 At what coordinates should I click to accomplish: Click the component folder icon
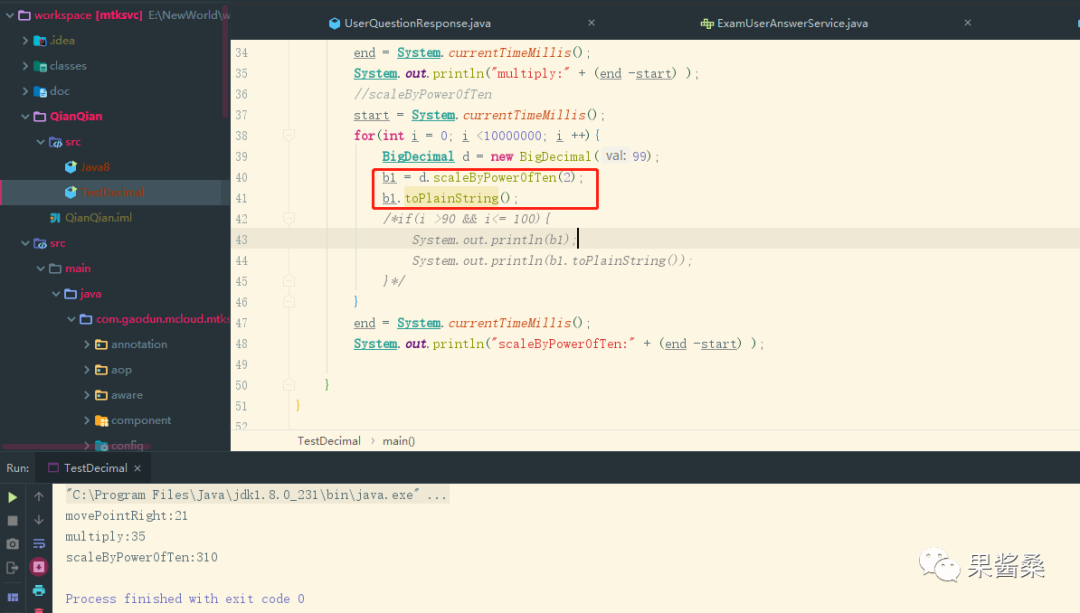click(101, 420)
